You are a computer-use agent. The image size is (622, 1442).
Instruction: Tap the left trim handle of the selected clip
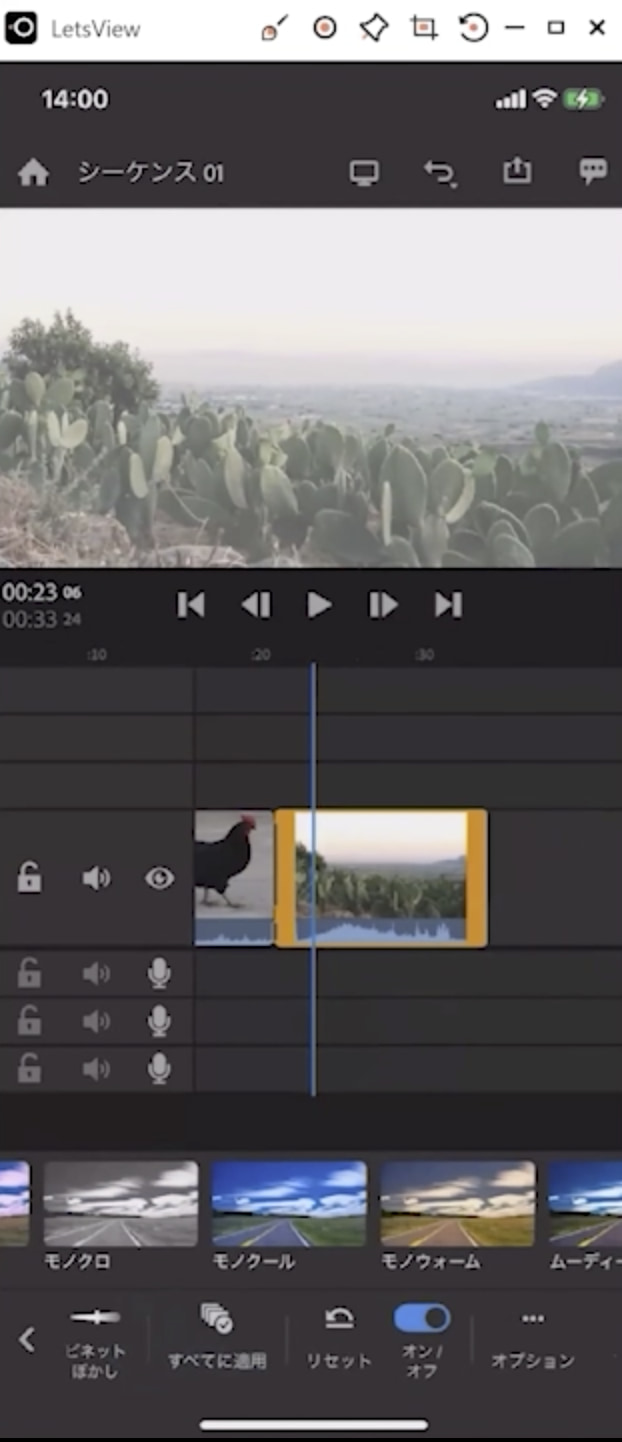coord(285,878)
